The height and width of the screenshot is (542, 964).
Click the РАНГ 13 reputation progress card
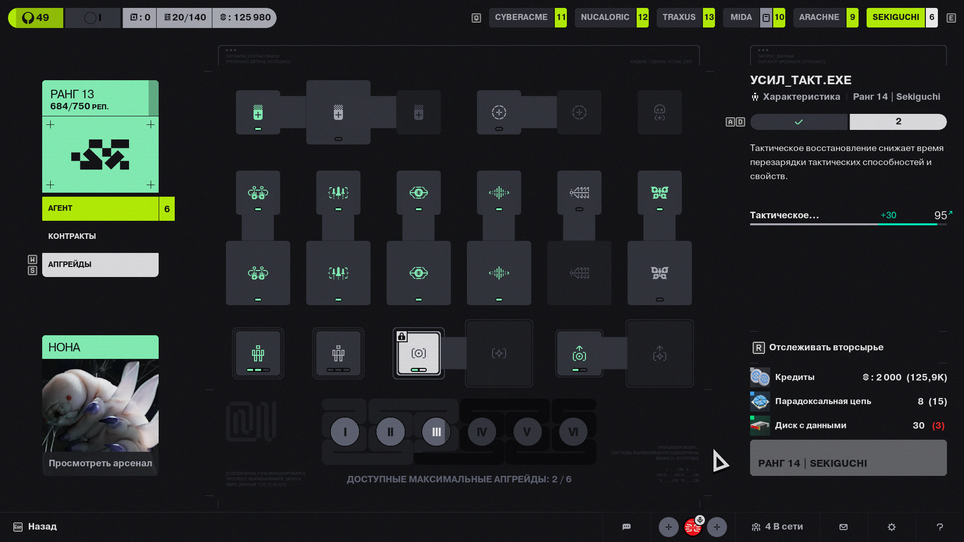pos(100,98)
